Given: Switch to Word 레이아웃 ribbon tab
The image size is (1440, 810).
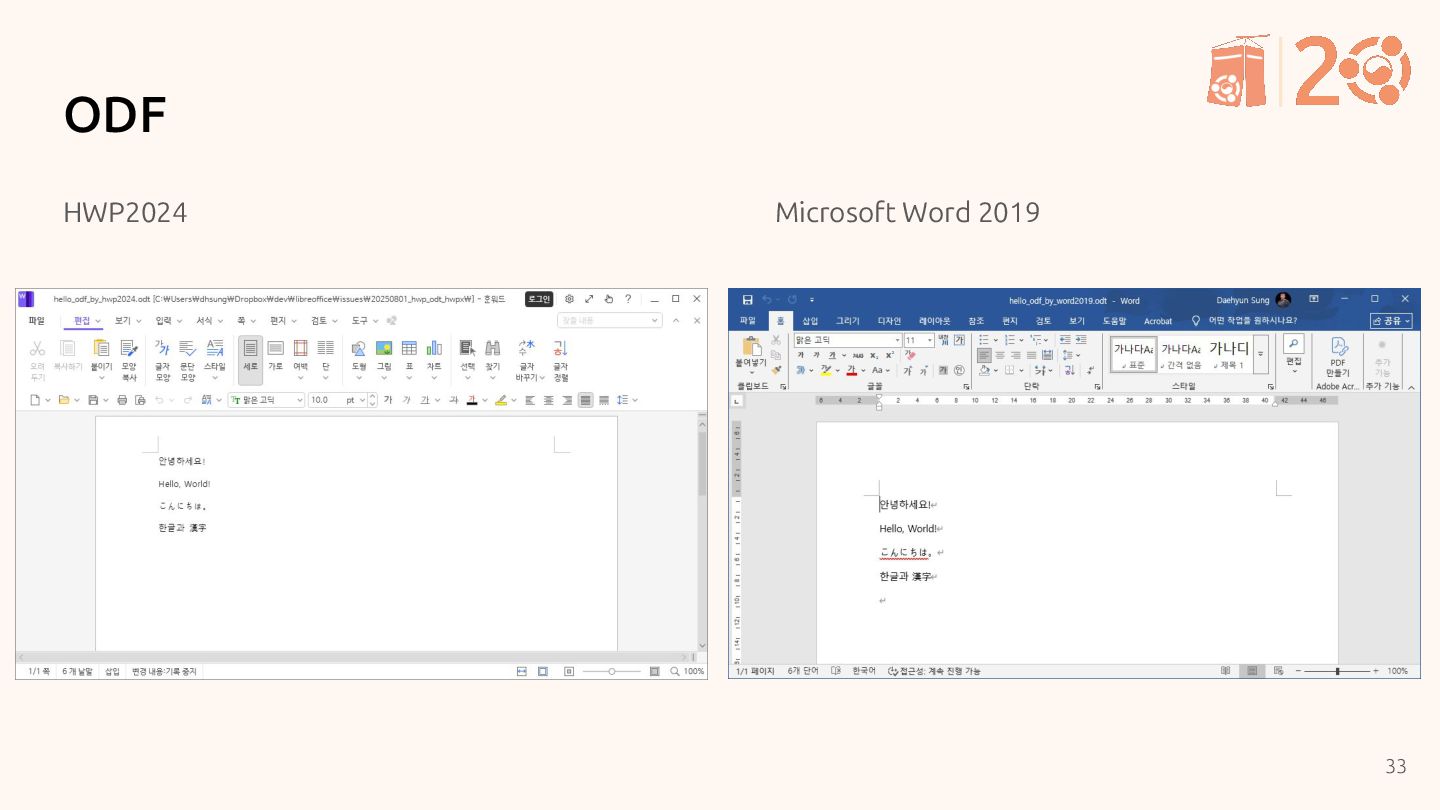Looking at the screenshot, I should coord(935,321).
